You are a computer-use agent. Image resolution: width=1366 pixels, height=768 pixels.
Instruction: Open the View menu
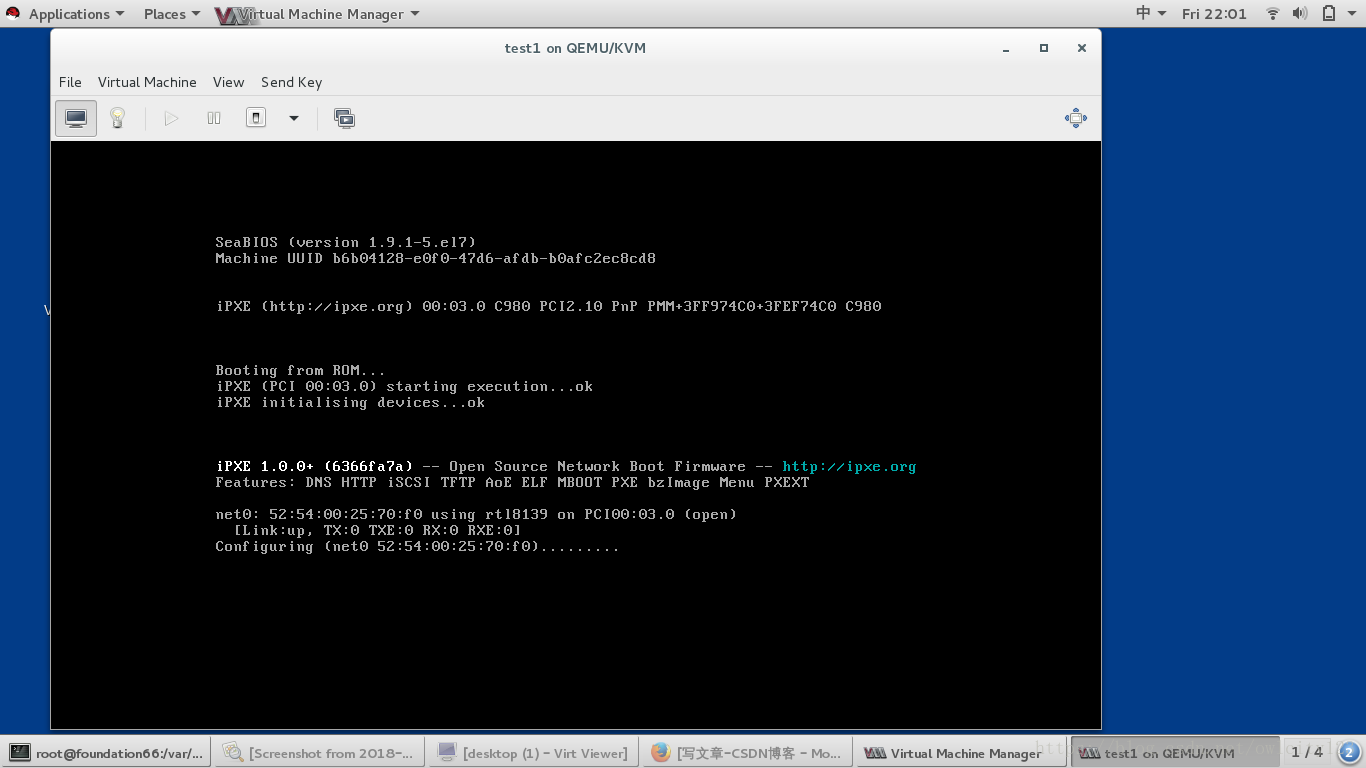[228, 82]
